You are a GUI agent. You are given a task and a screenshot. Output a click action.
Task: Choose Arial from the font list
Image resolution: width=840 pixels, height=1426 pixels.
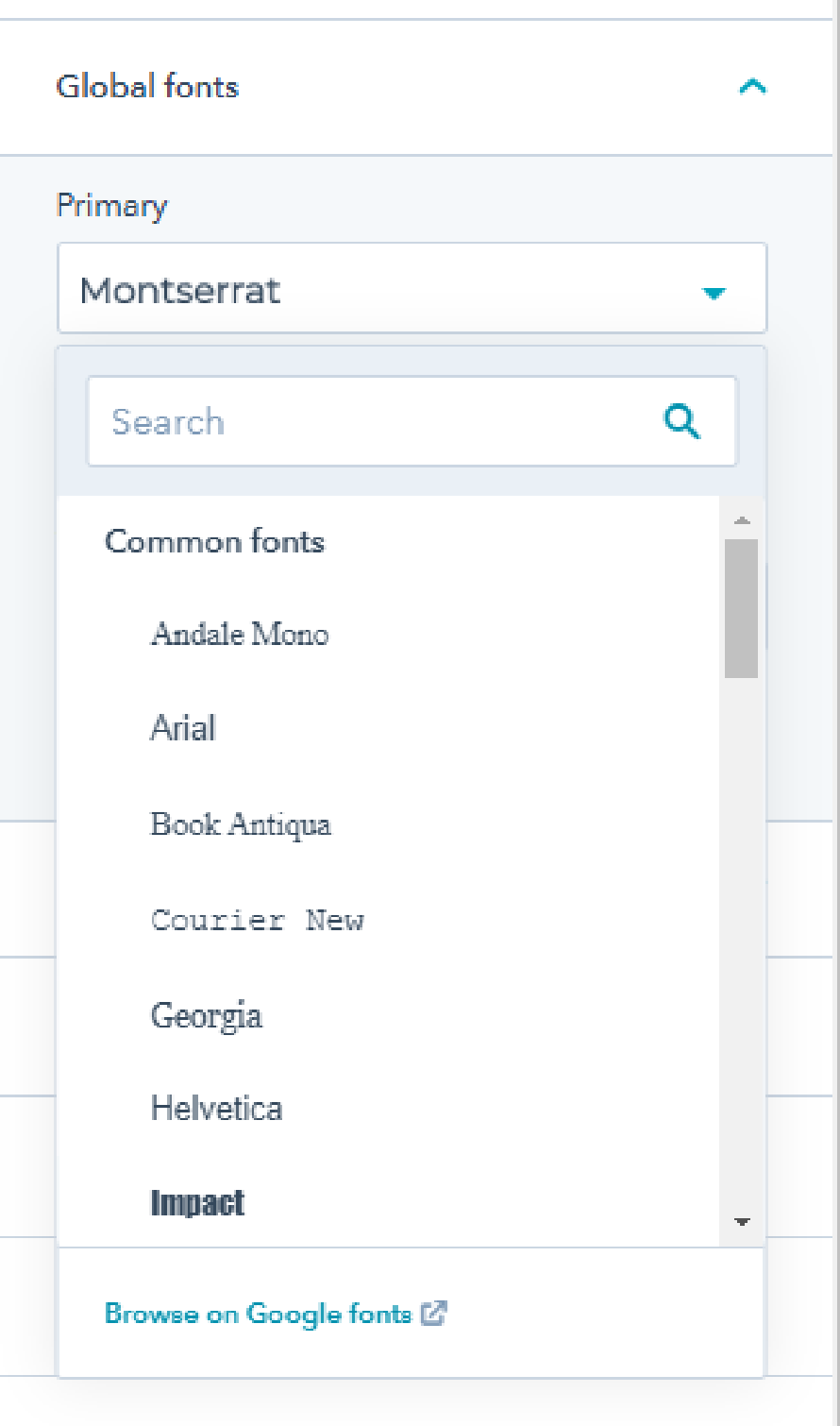[x=183, y=728]
